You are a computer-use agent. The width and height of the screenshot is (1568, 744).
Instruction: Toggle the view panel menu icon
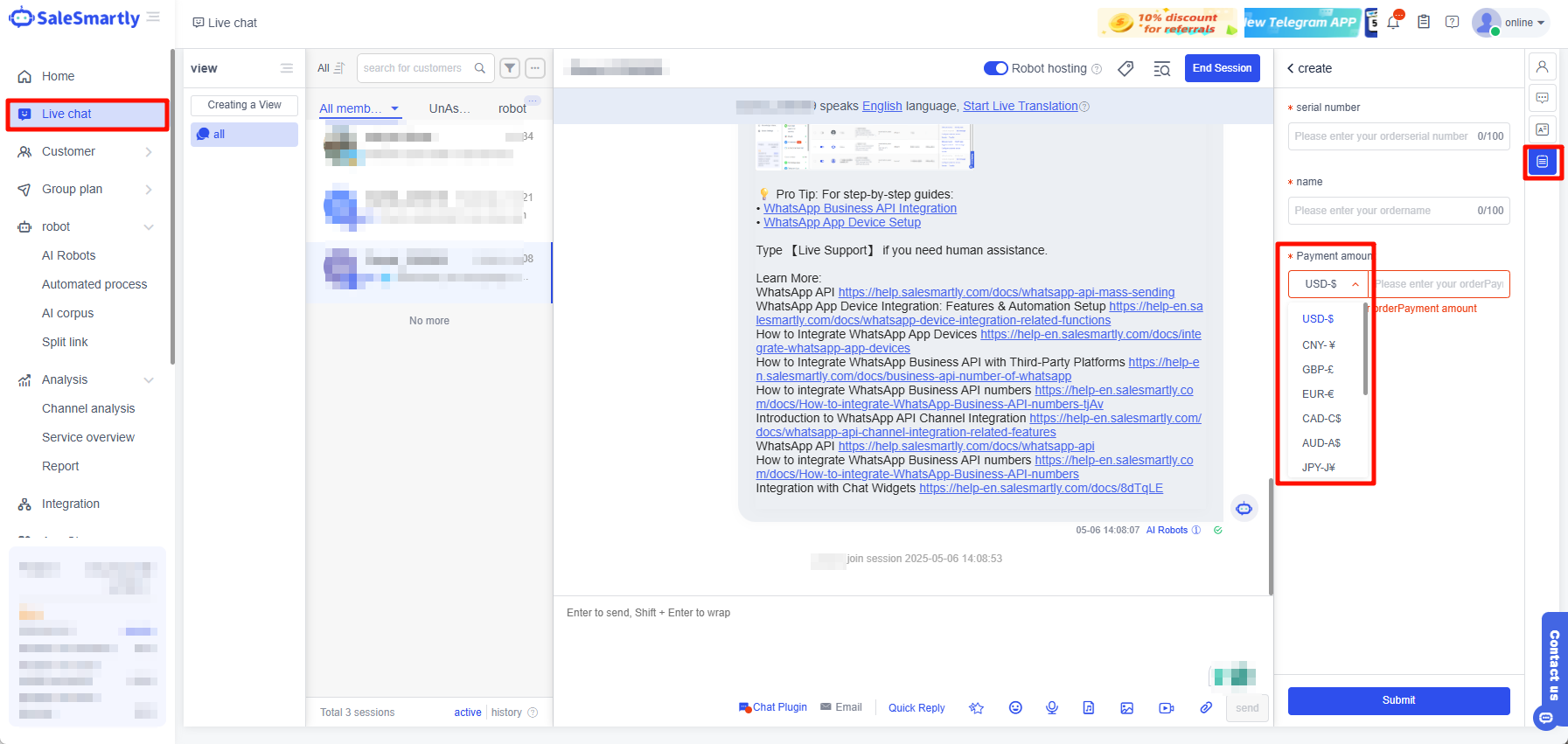click(287, 68)
